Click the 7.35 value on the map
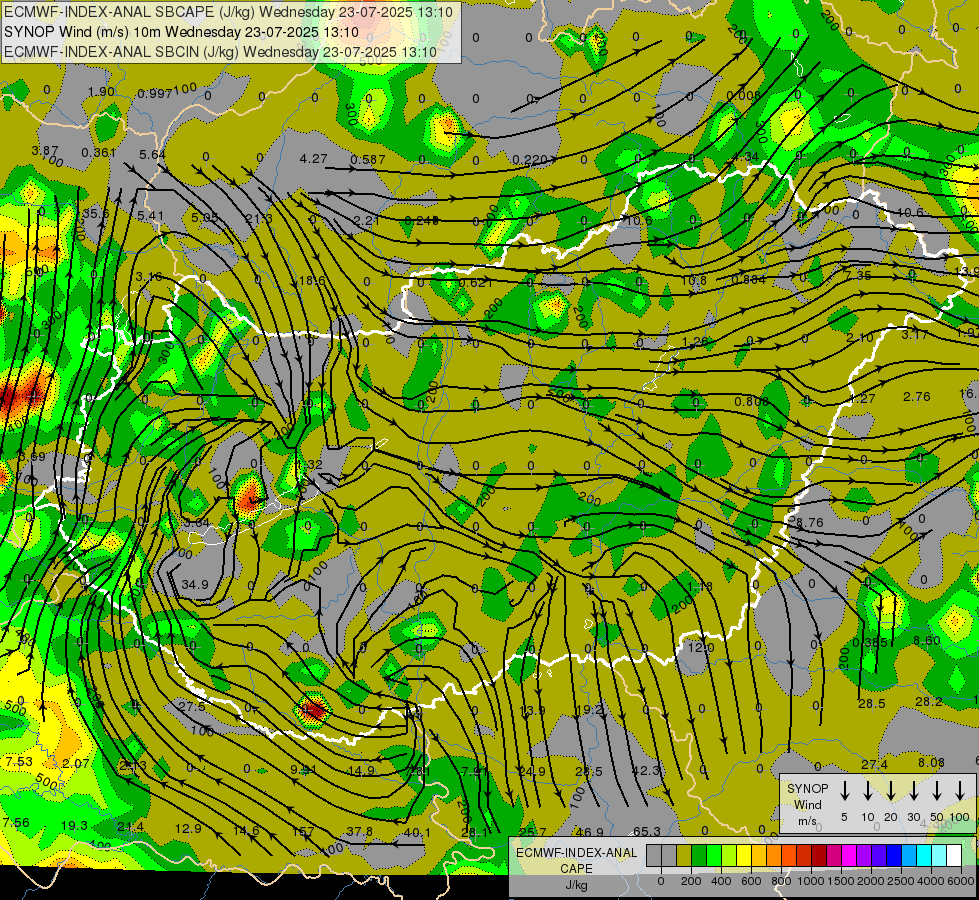The image size is (979, 900). [x=857, y=275]
